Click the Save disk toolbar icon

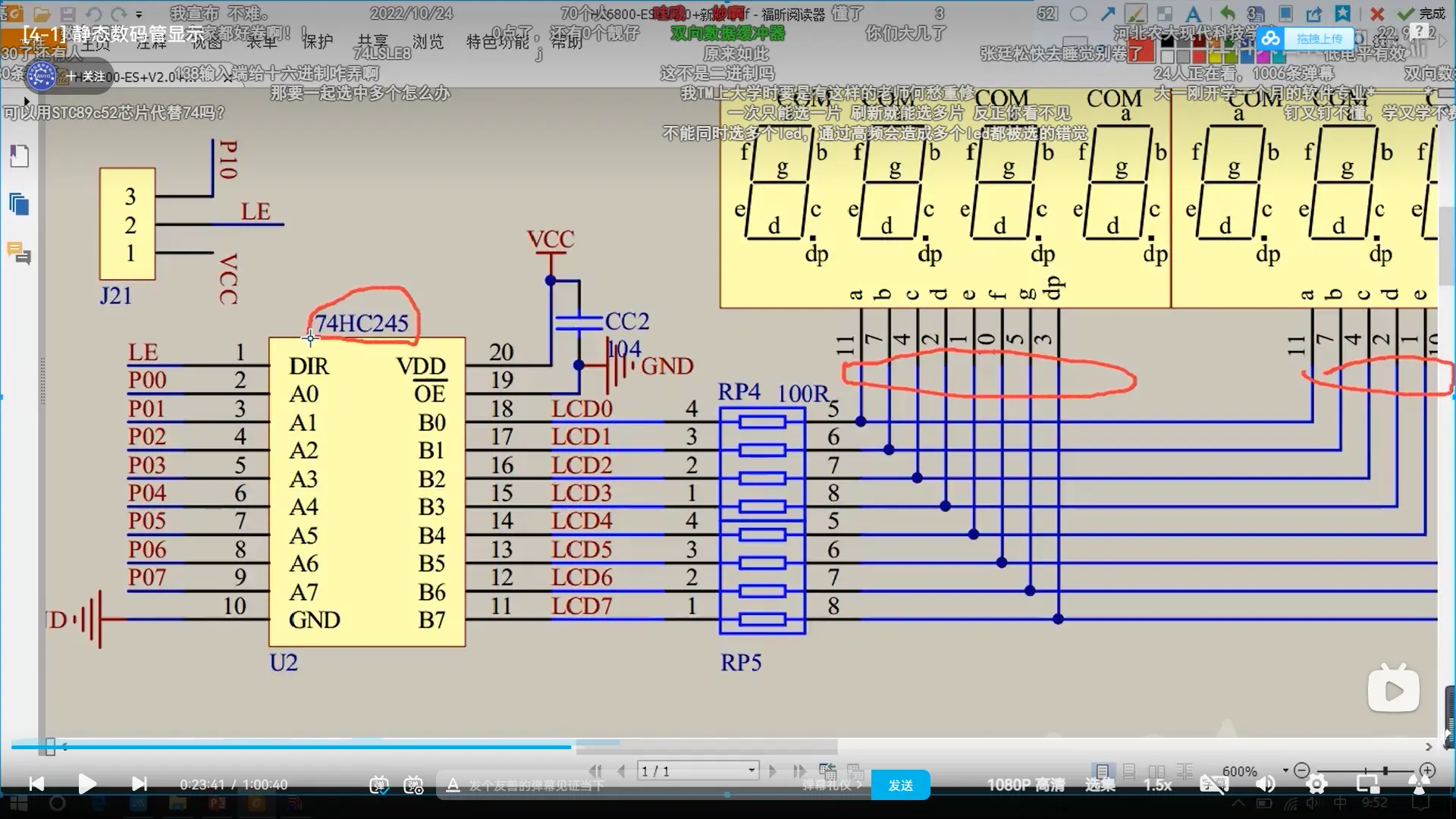tap(67, 14)
